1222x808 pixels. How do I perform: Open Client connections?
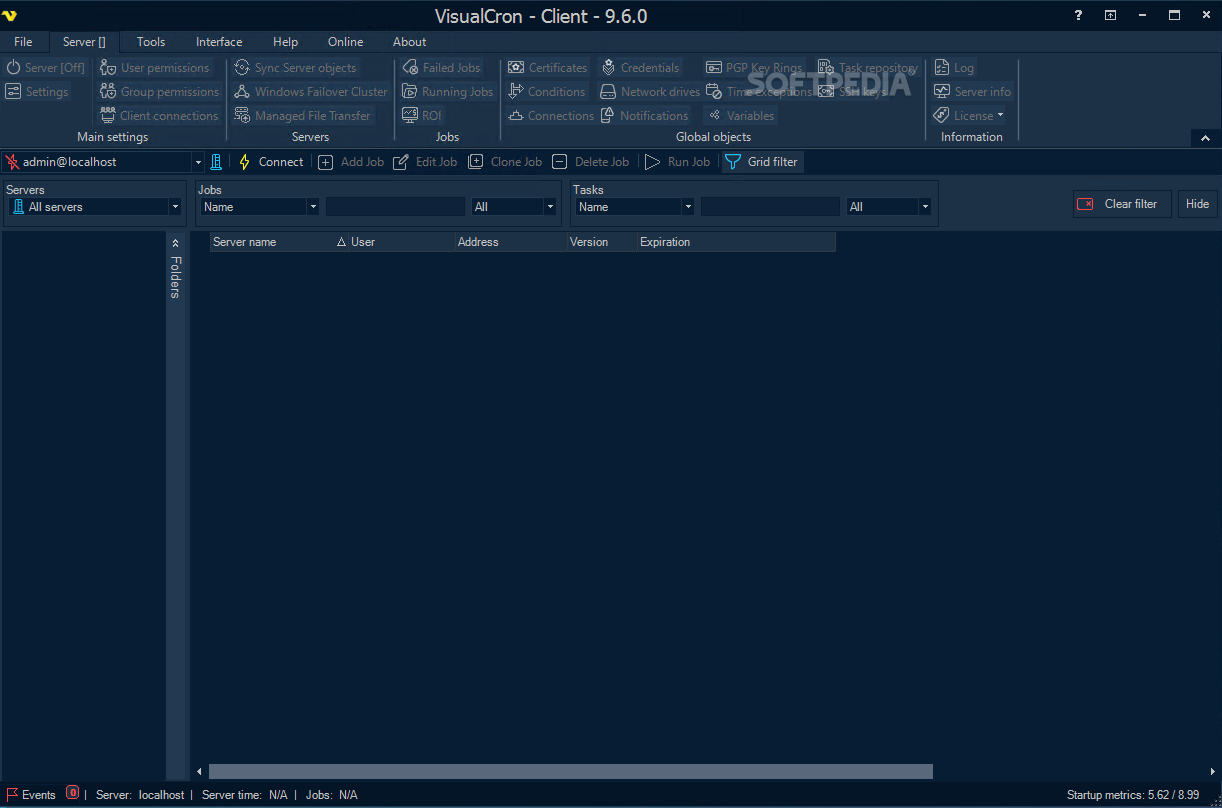(x=159, y=116)
